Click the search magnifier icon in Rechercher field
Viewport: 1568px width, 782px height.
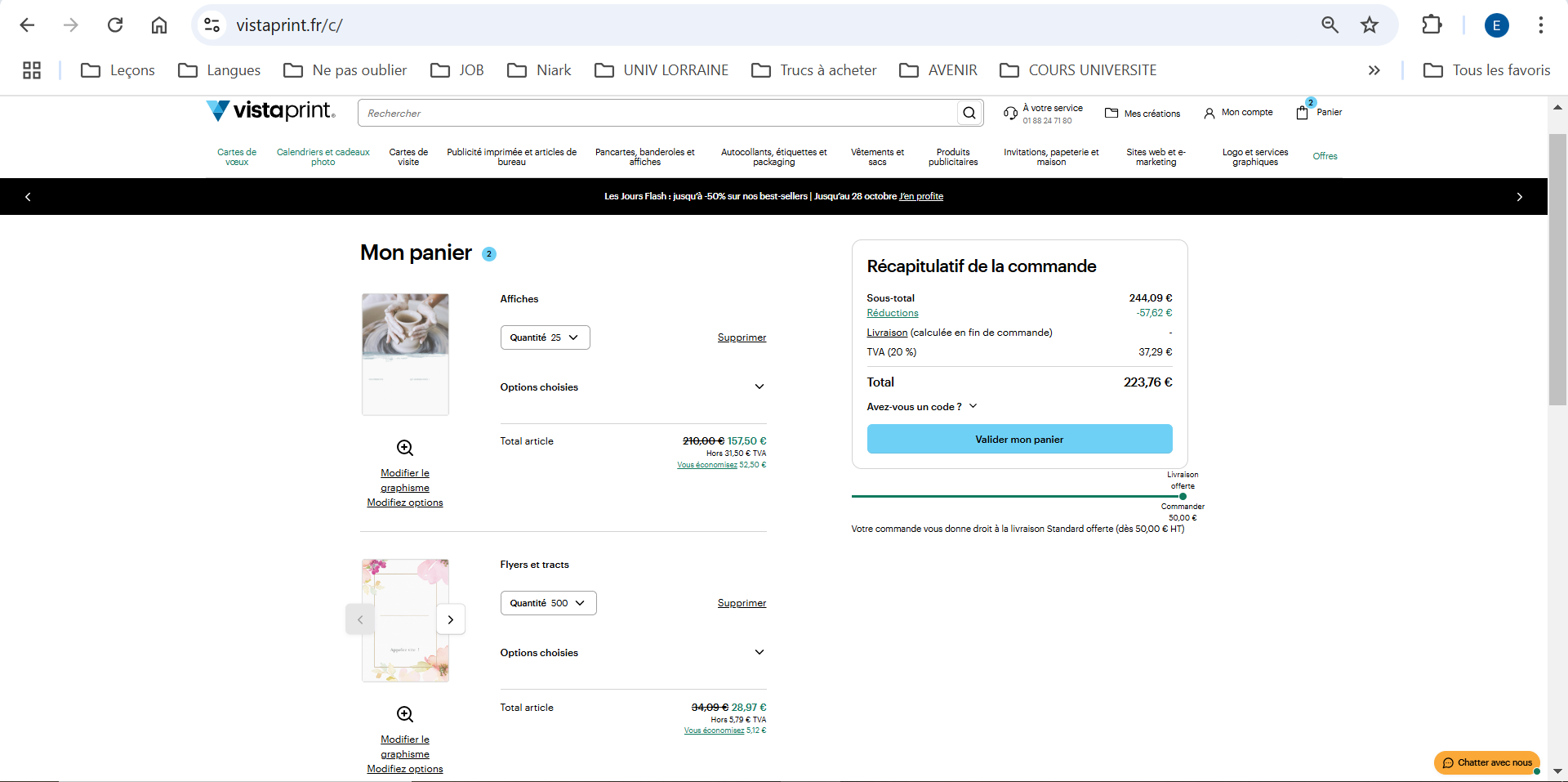click(x=969, y=114)
